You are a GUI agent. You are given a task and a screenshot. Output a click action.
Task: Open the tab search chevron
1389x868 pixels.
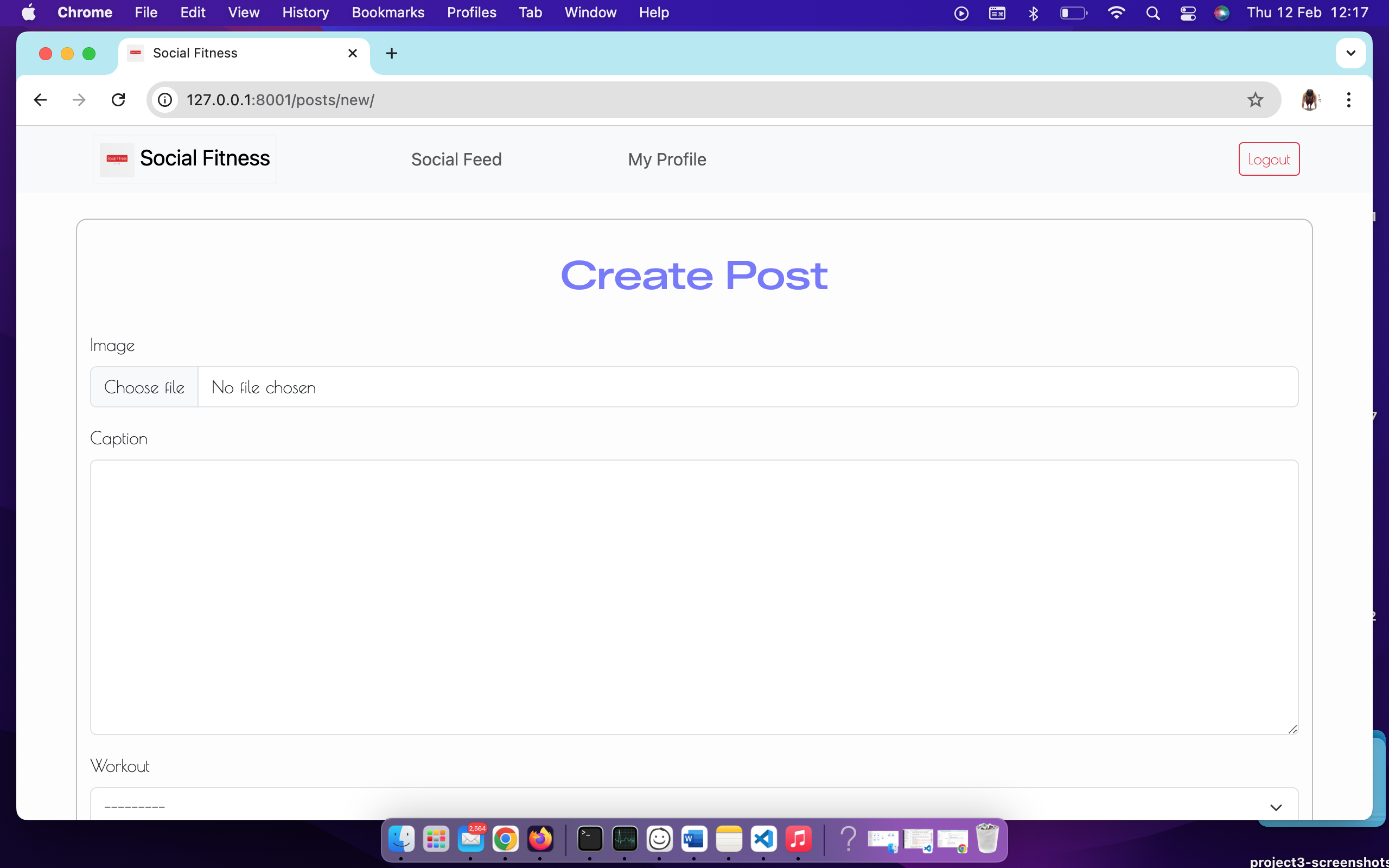coord(1350,53)
